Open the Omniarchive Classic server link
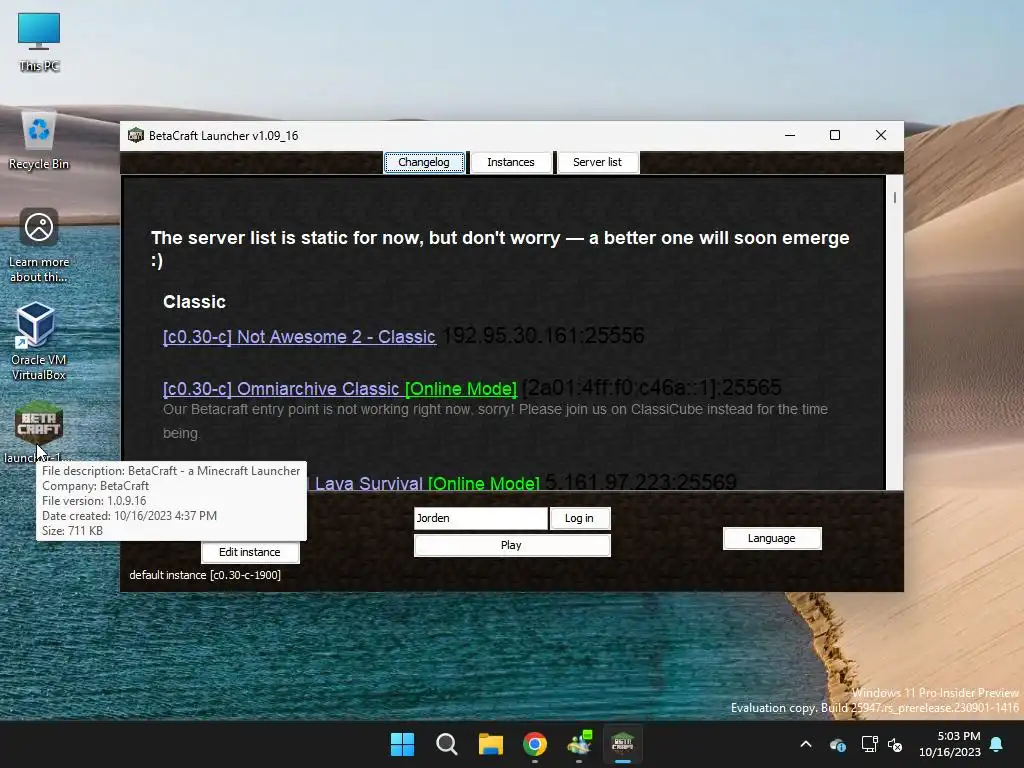 pos(340,389)
